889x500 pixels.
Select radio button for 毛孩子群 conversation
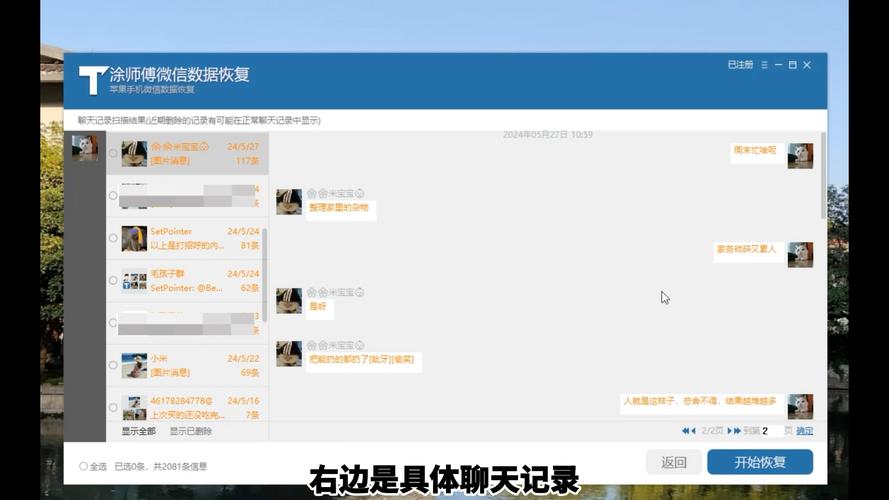tap(113, 281)
